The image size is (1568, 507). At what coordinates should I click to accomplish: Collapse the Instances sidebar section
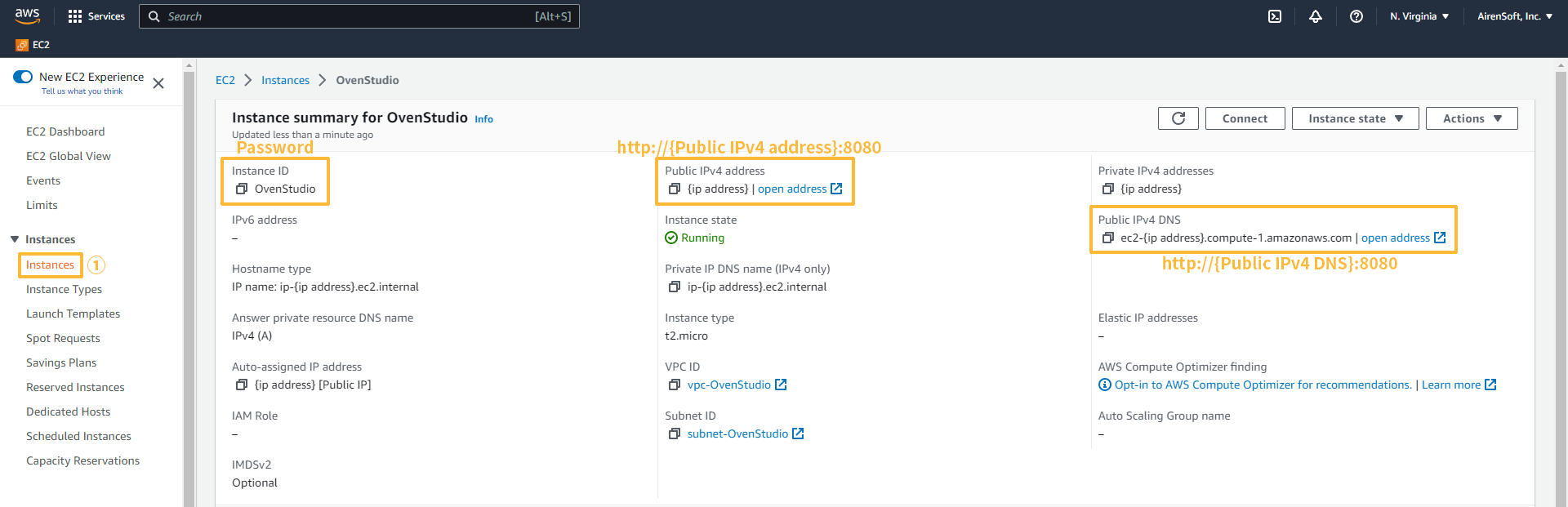[x=15, y=239]
